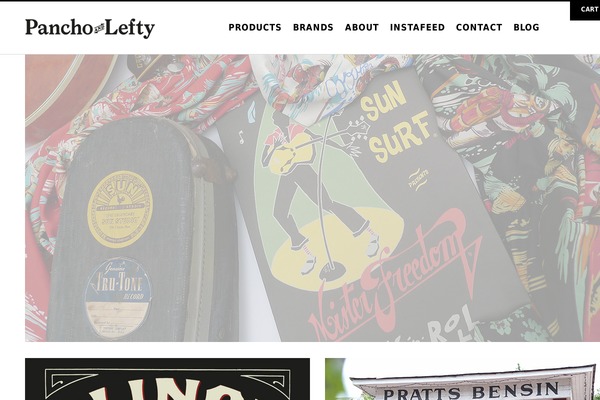Click the Tru-Tone Record label in banner
Viewport: 600px width, 400px height.
coord(119,297)
